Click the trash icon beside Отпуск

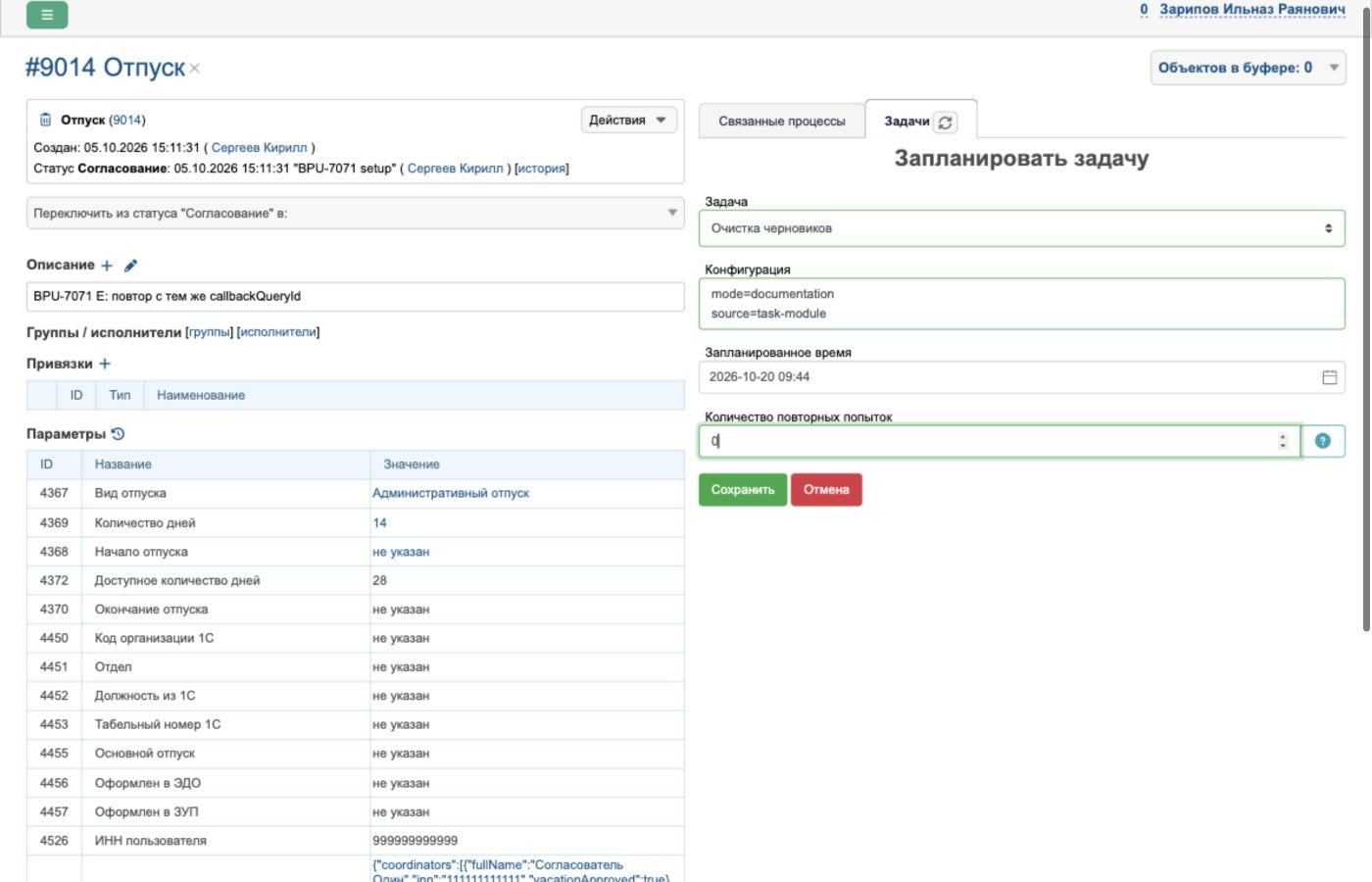click(45, 120)
